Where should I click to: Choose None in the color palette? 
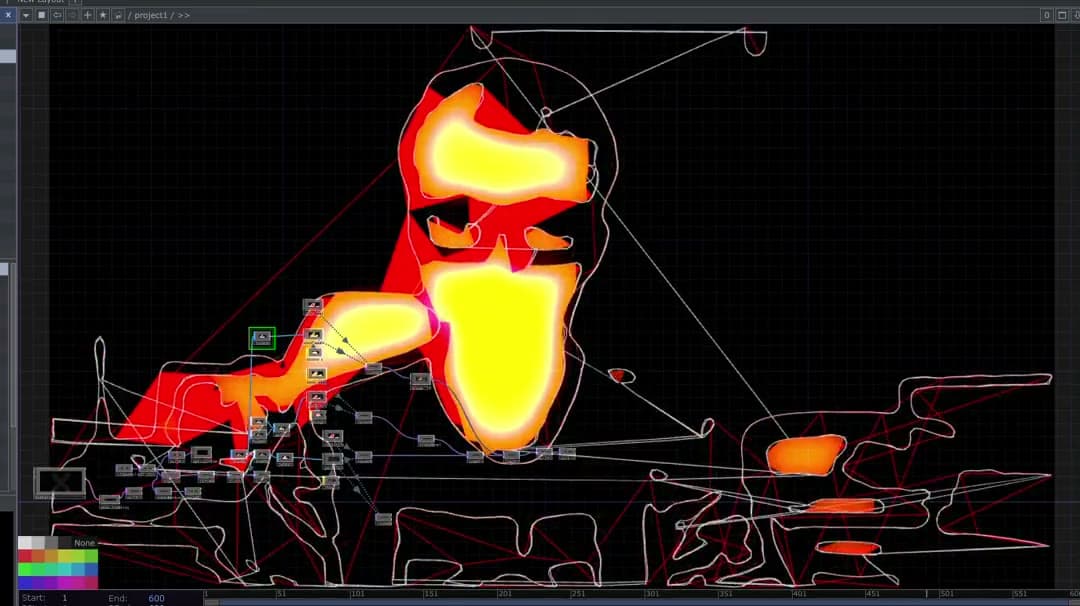click(85, 543)
